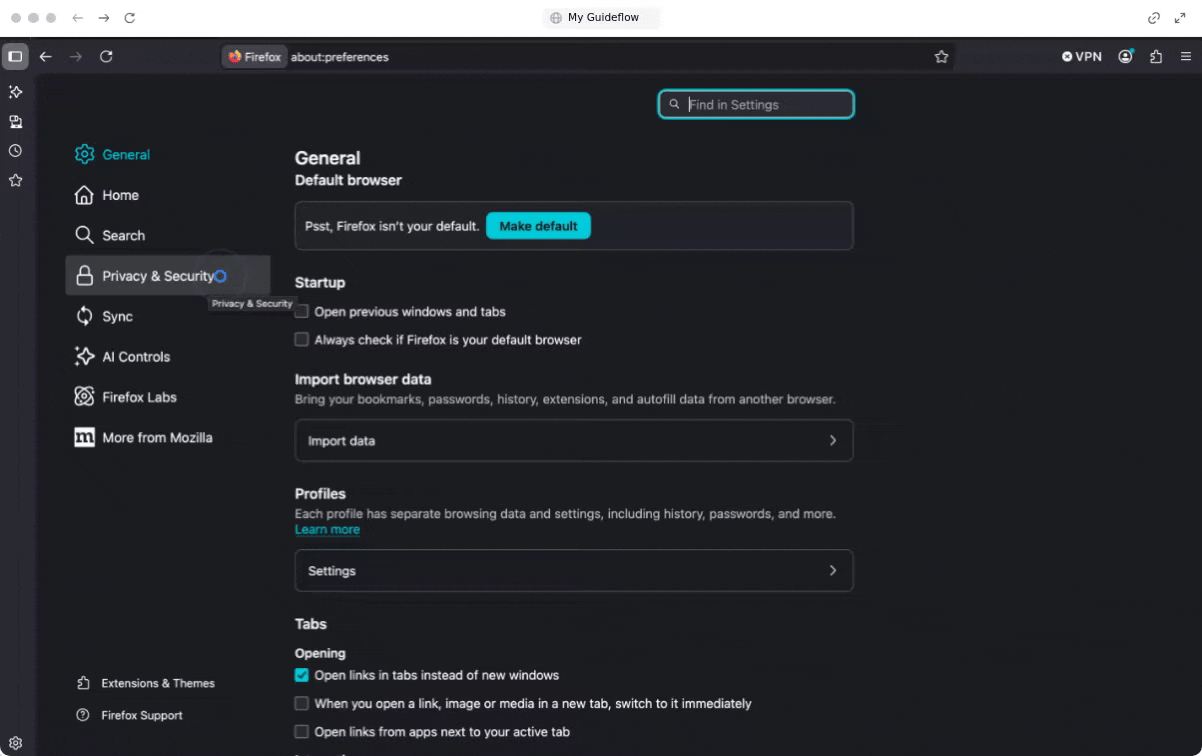
Task: Click the Make default button
Action: [x=538, y=226]
